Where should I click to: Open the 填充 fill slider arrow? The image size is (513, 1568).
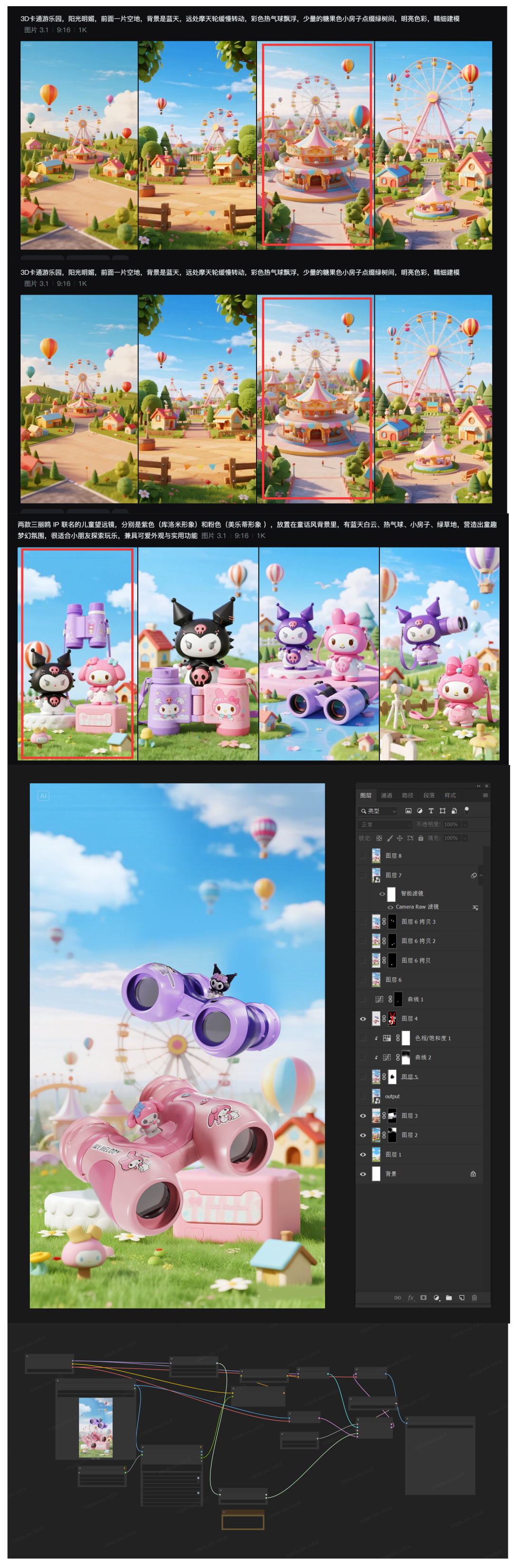465,838
